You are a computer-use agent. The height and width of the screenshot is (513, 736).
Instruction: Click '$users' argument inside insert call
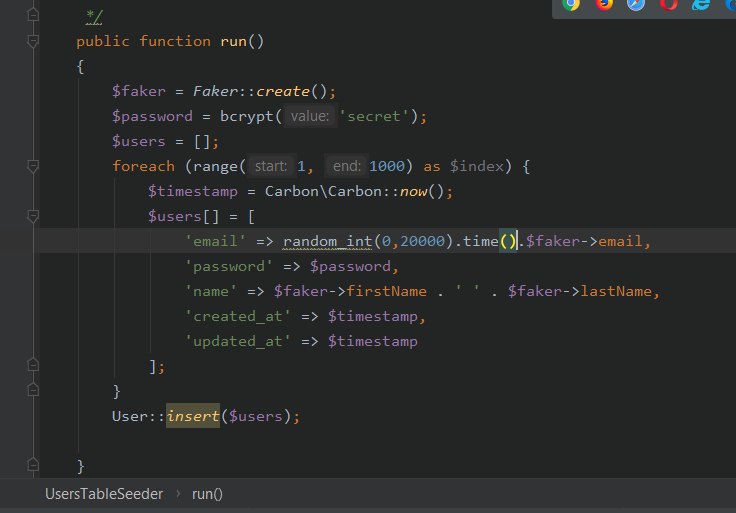coord(256,416)
